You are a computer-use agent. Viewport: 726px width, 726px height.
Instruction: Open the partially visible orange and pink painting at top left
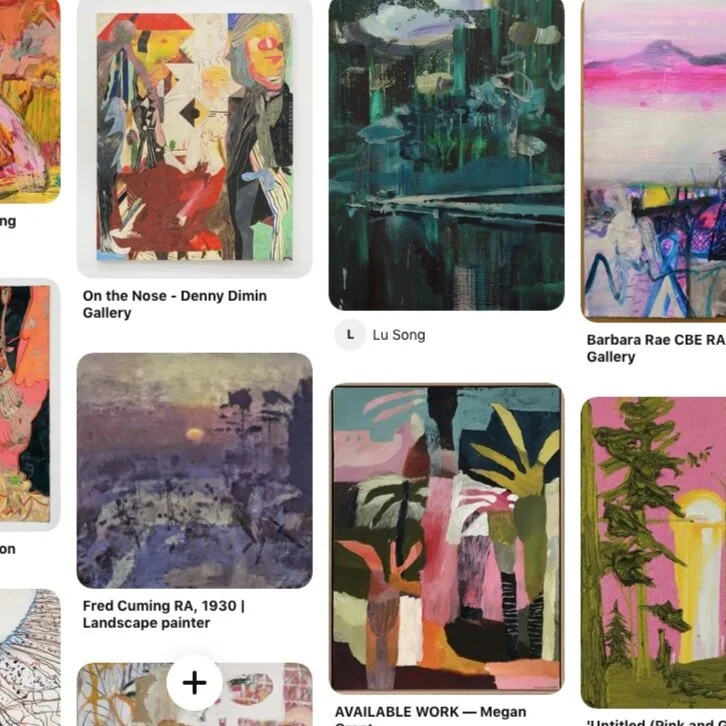(30, 101)
